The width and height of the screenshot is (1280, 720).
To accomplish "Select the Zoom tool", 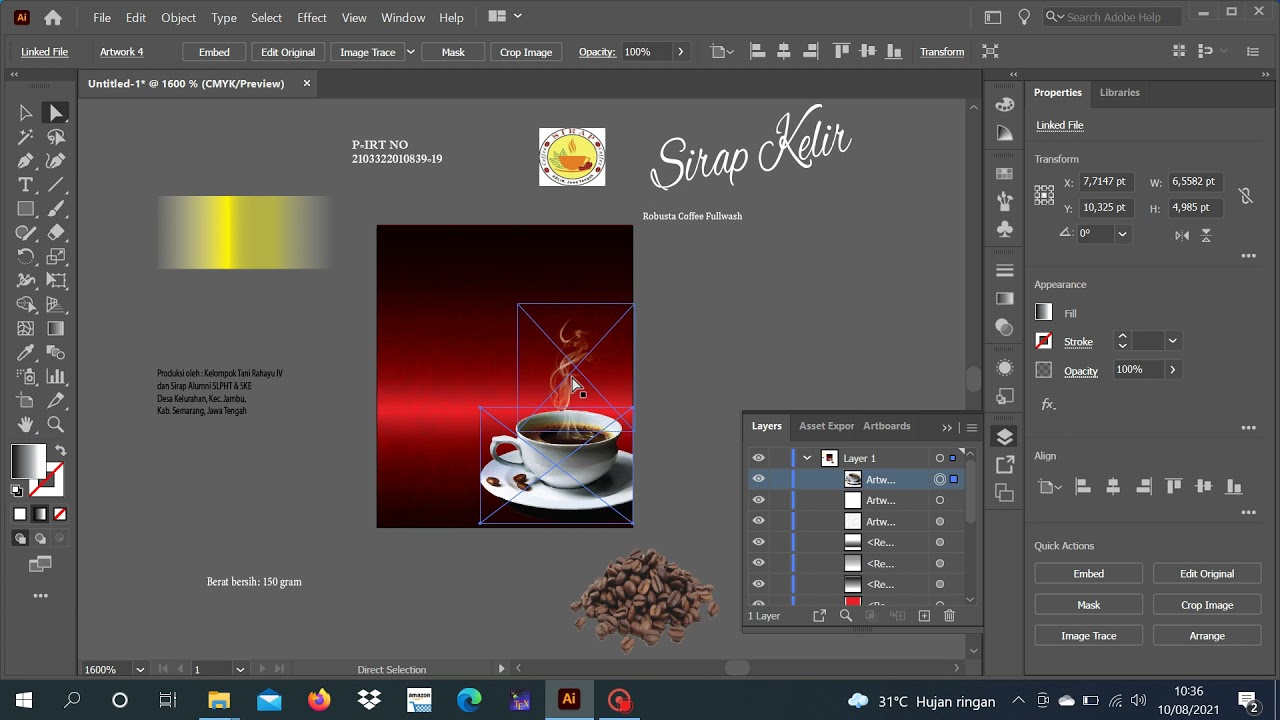I will pyautogui.click(x=56, y=425).
